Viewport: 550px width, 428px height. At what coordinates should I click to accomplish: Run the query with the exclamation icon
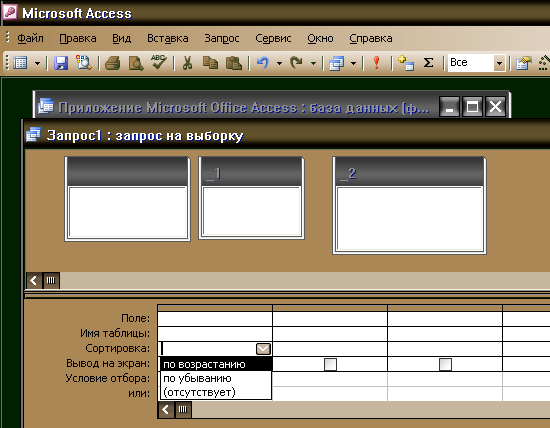pos(377,63)
